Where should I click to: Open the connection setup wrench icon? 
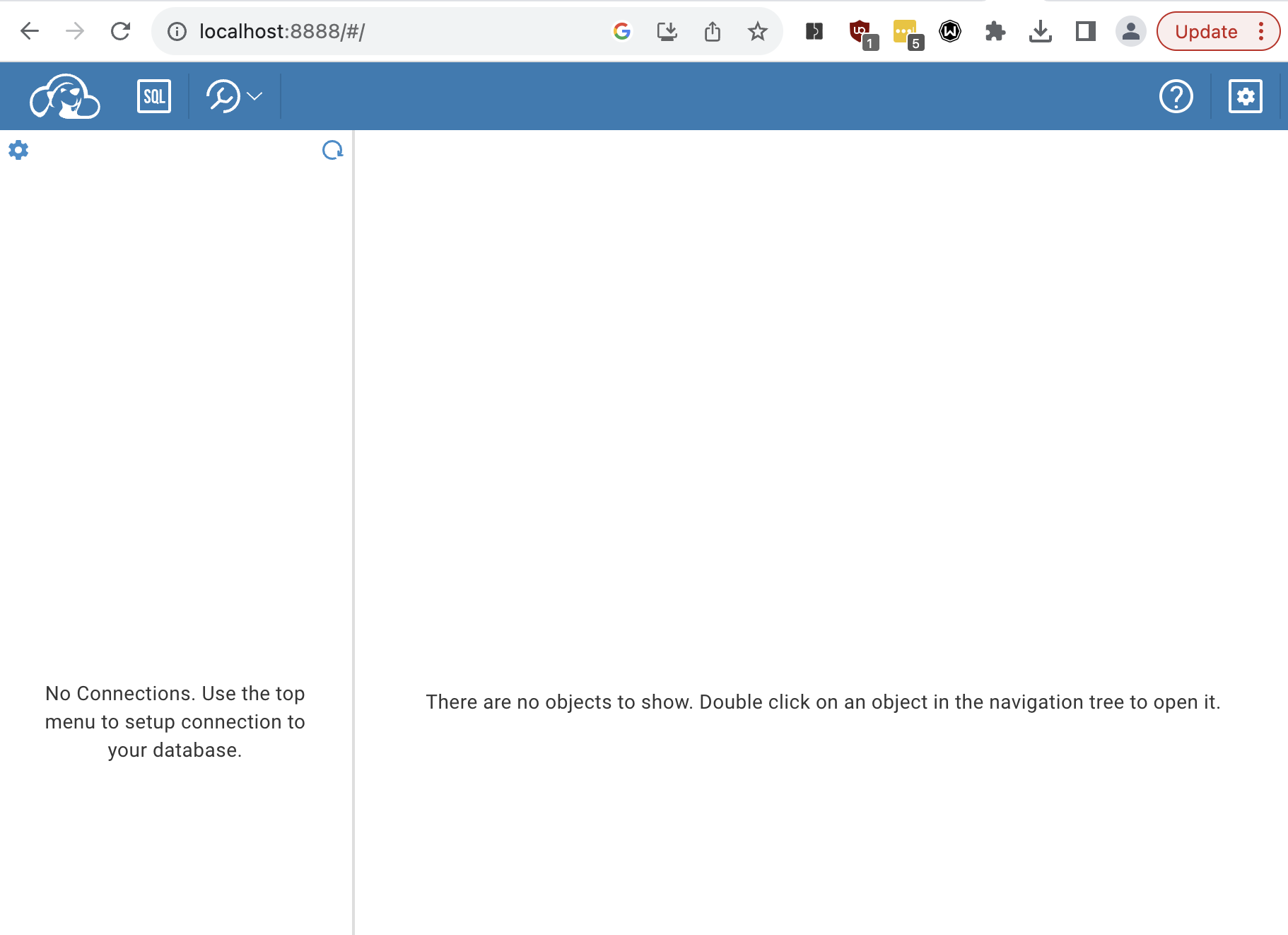pos(223,96)
